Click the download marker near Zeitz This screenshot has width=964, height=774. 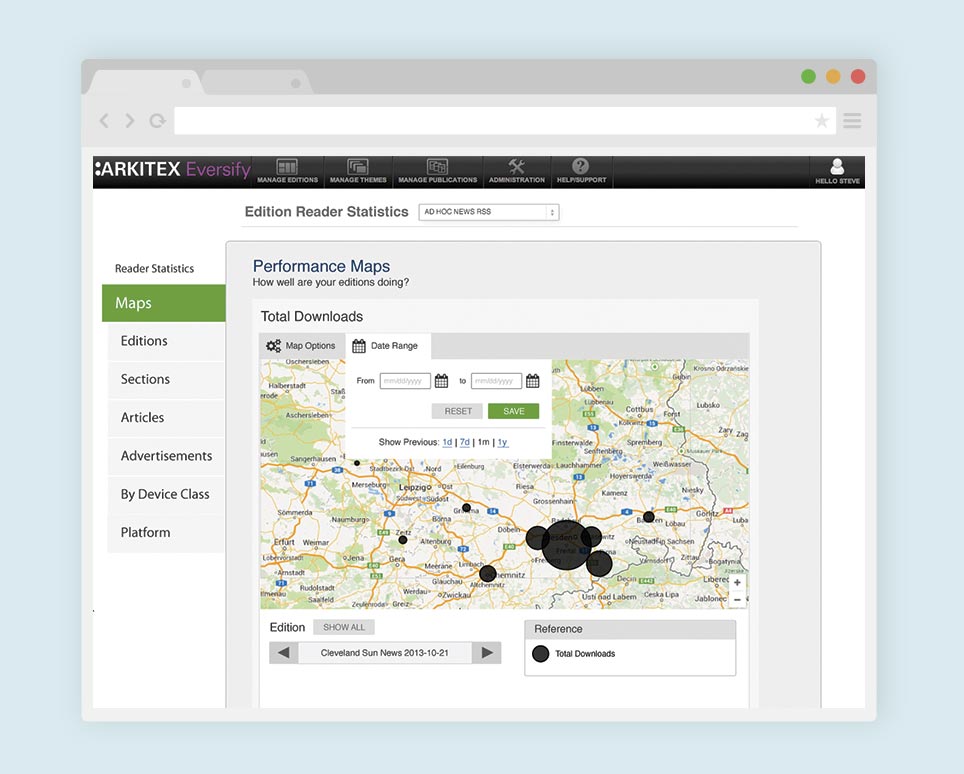coord(403,540)
